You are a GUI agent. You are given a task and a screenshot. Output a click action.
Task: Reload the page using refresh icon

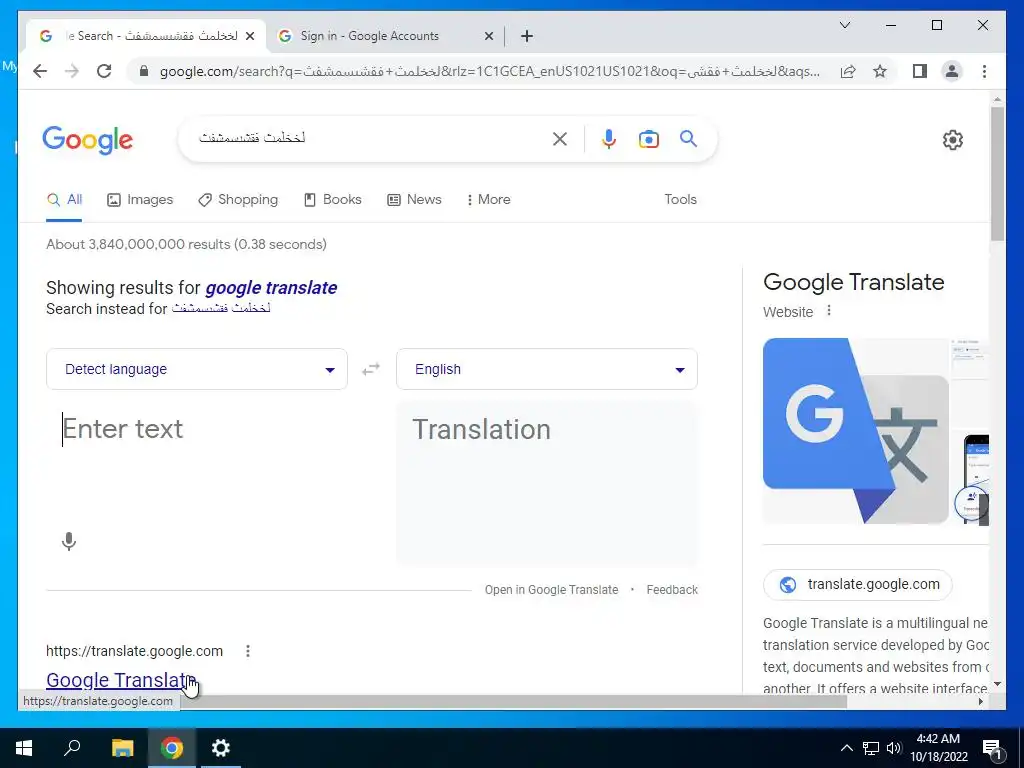[104, 71]
